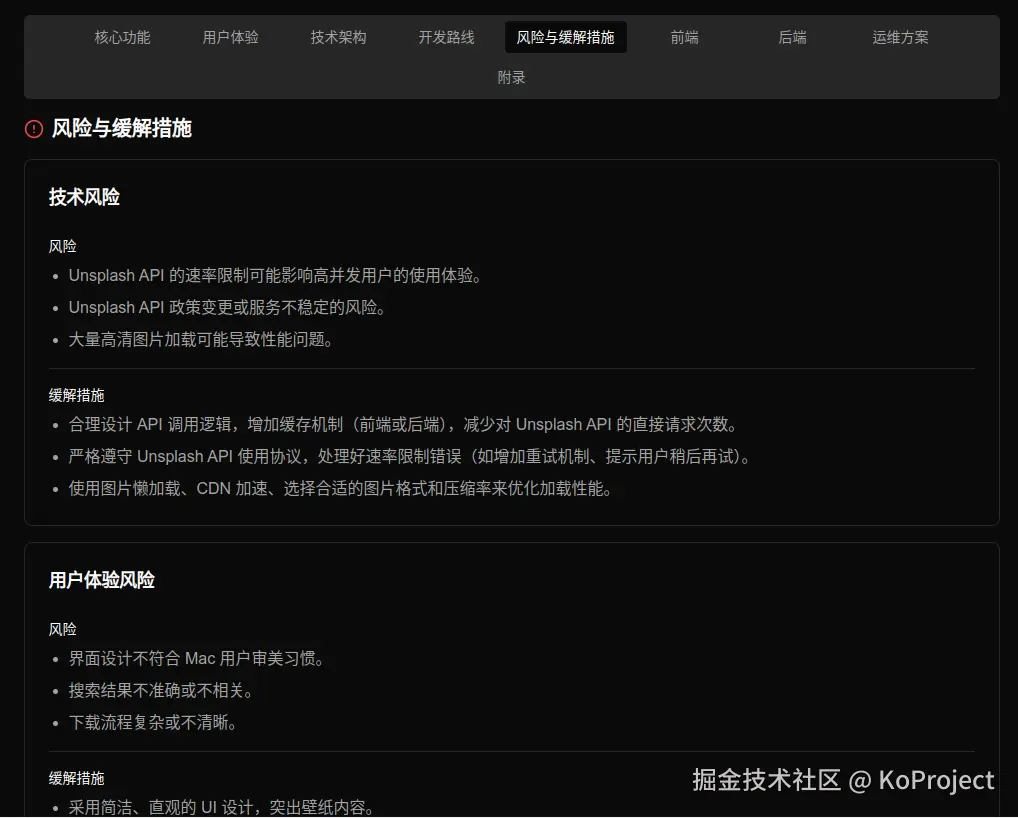Open the 后端 section

tap(791, 37)
